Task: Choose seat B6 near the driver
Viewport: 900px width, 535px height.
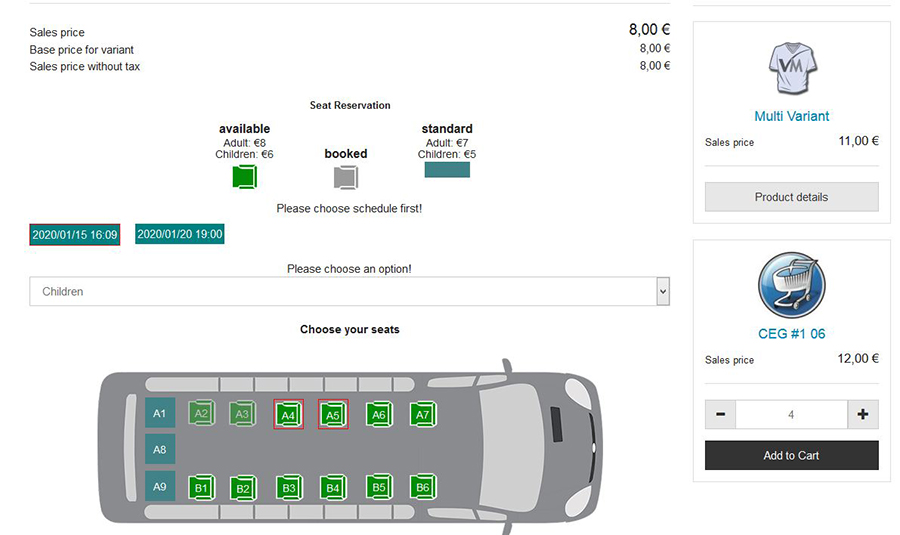Action: tap(422, 487)
